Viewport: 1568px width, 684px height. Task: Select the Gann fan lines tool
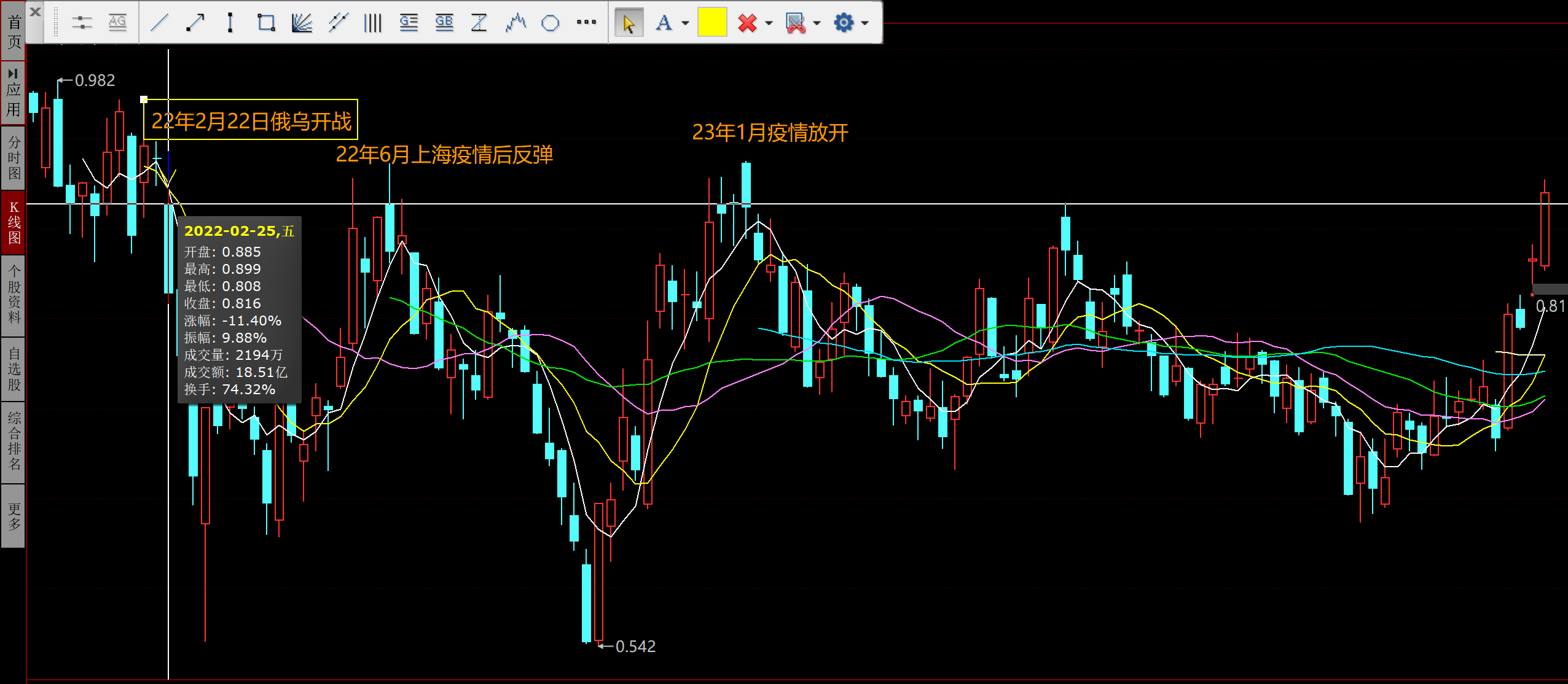tap(302, 23)
